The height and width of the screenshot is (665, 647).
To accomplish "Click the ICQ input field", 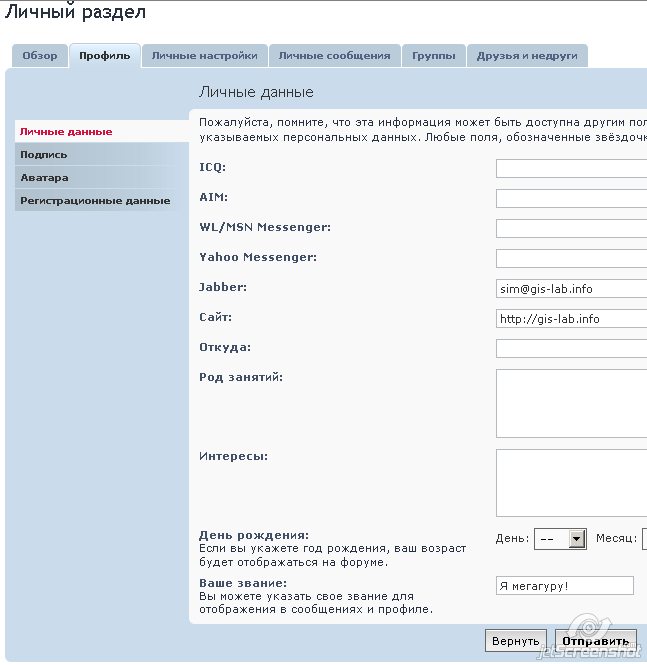I will tap(572, 168).
